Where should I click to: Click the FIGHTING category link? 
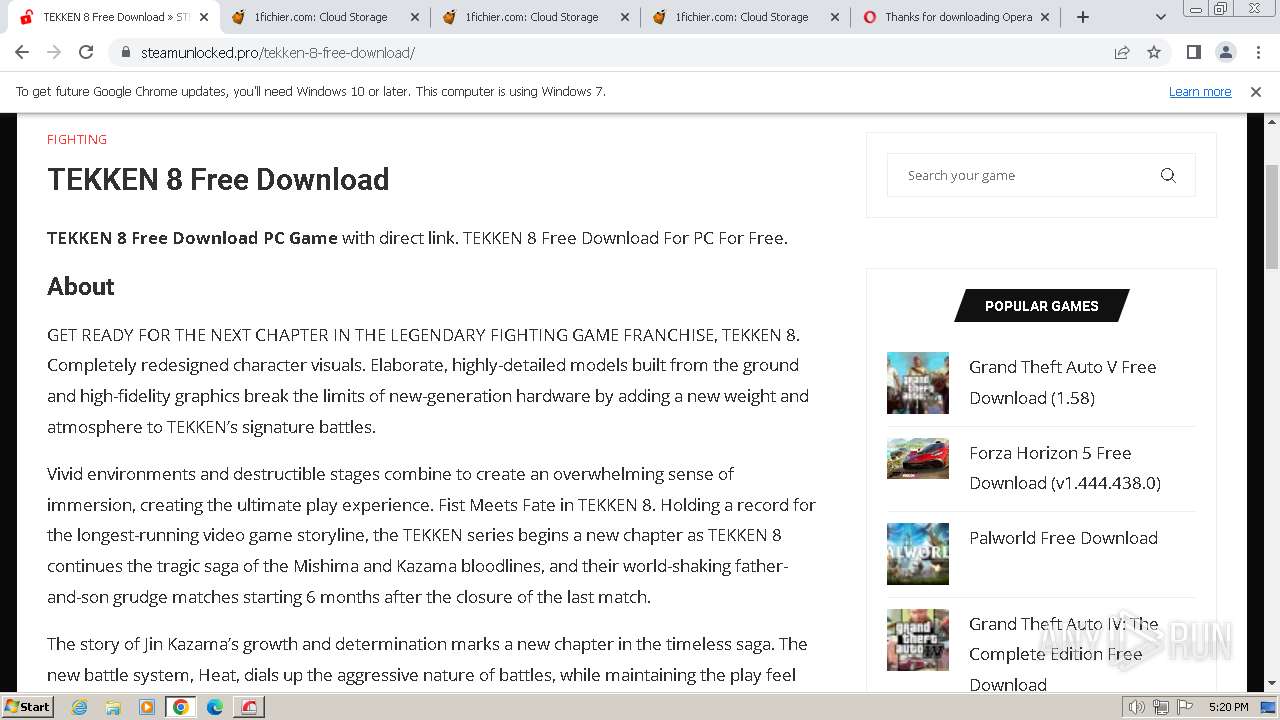[77, 139]
